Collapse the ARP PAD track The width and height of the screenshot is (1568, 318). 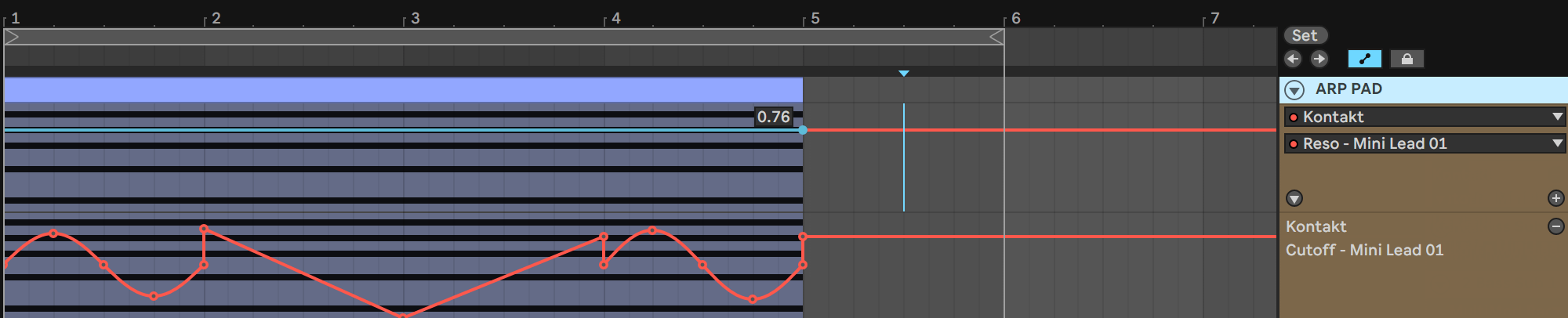coord(1295,90)
